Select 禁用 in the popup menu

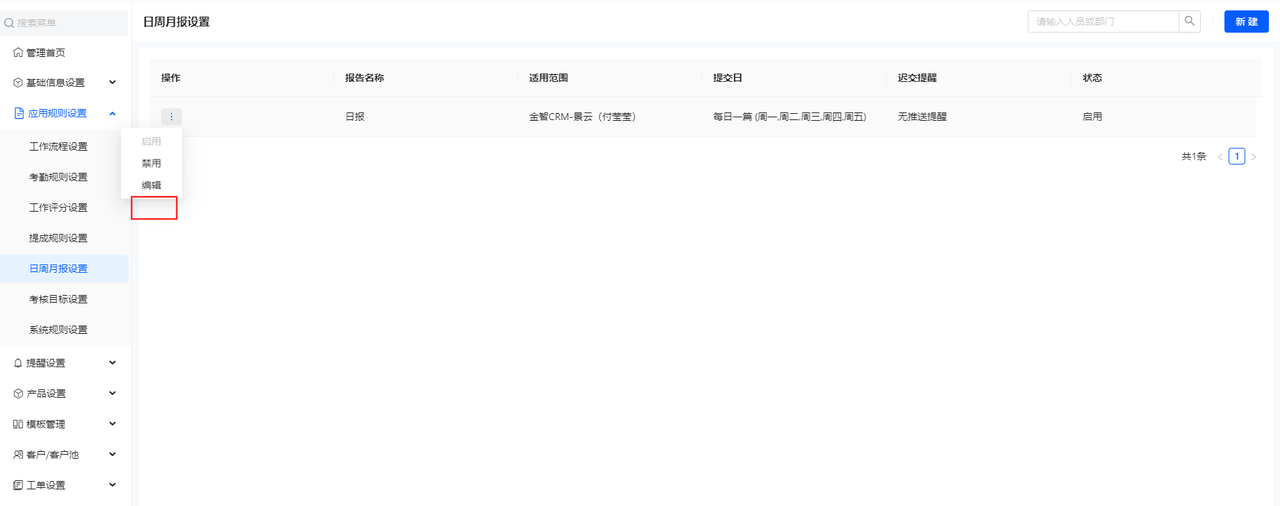pos(151,163)
